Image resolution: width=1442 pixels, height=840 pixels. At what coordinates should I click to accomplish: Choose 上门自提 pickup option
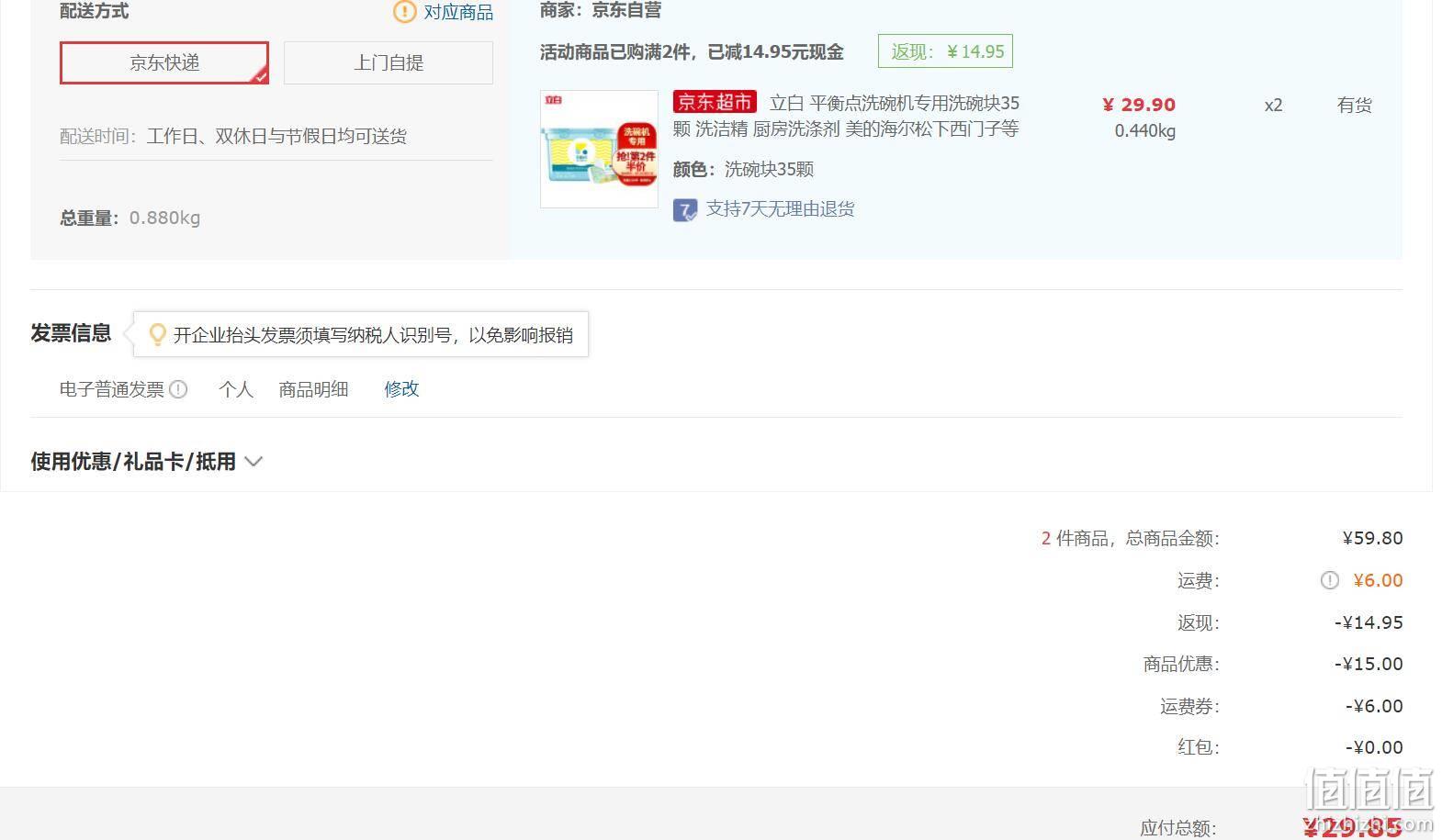[389, 62]
